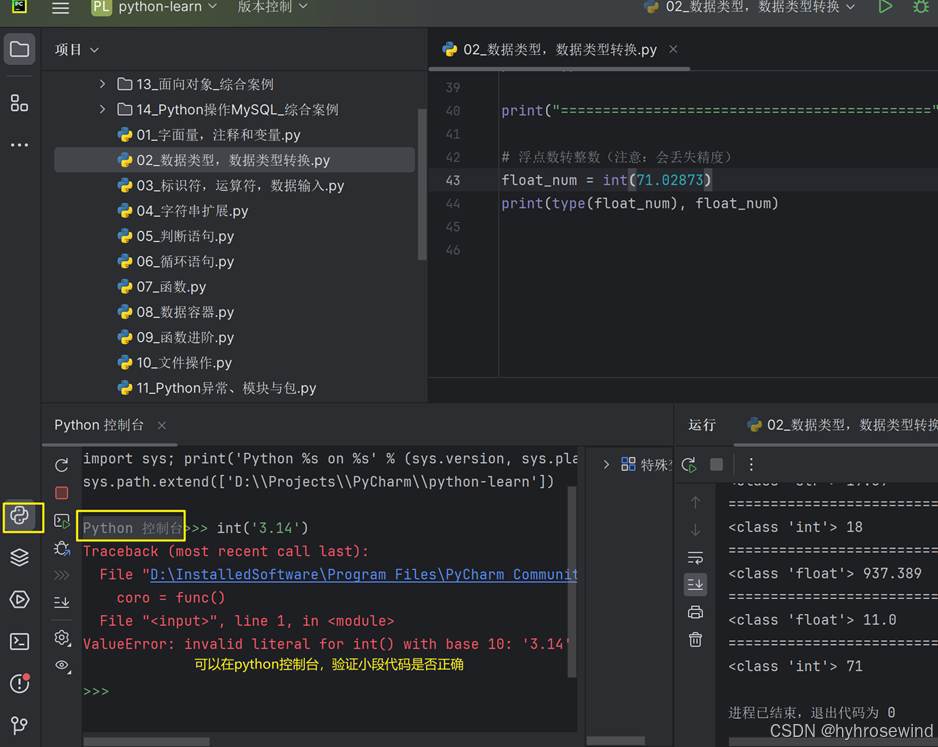The height and width of the screenshot is (747, 938).
Task: Expand folder 13_面向对象_综合案例
Action: [x=102, y=84]
